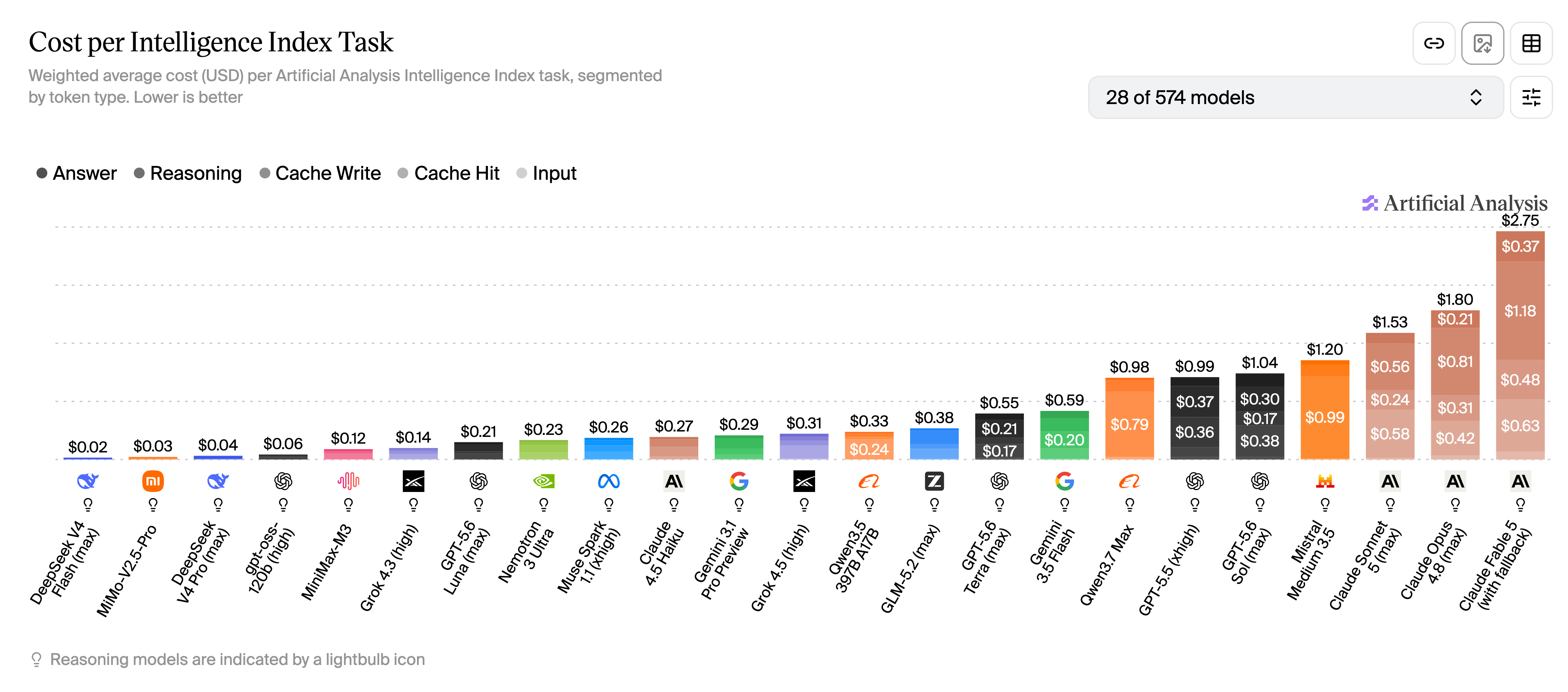This screenshot has width=1568, height=692.
Task: Click the $0.99 orange Mistral bar segment
Action: [1325, 417]
